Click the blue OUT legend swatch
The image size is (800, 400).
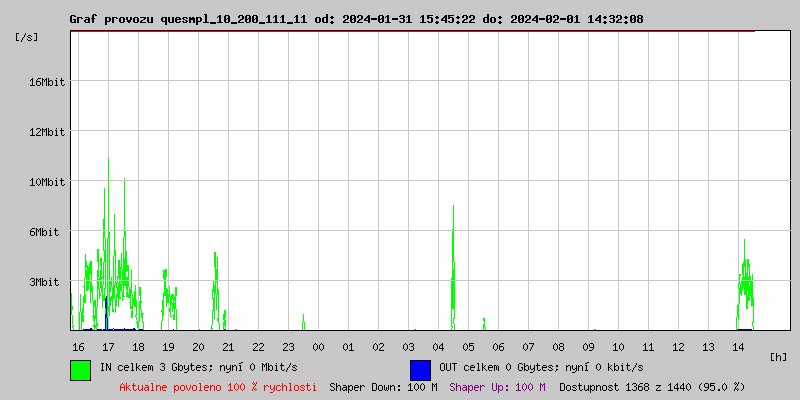coord(420,369)
